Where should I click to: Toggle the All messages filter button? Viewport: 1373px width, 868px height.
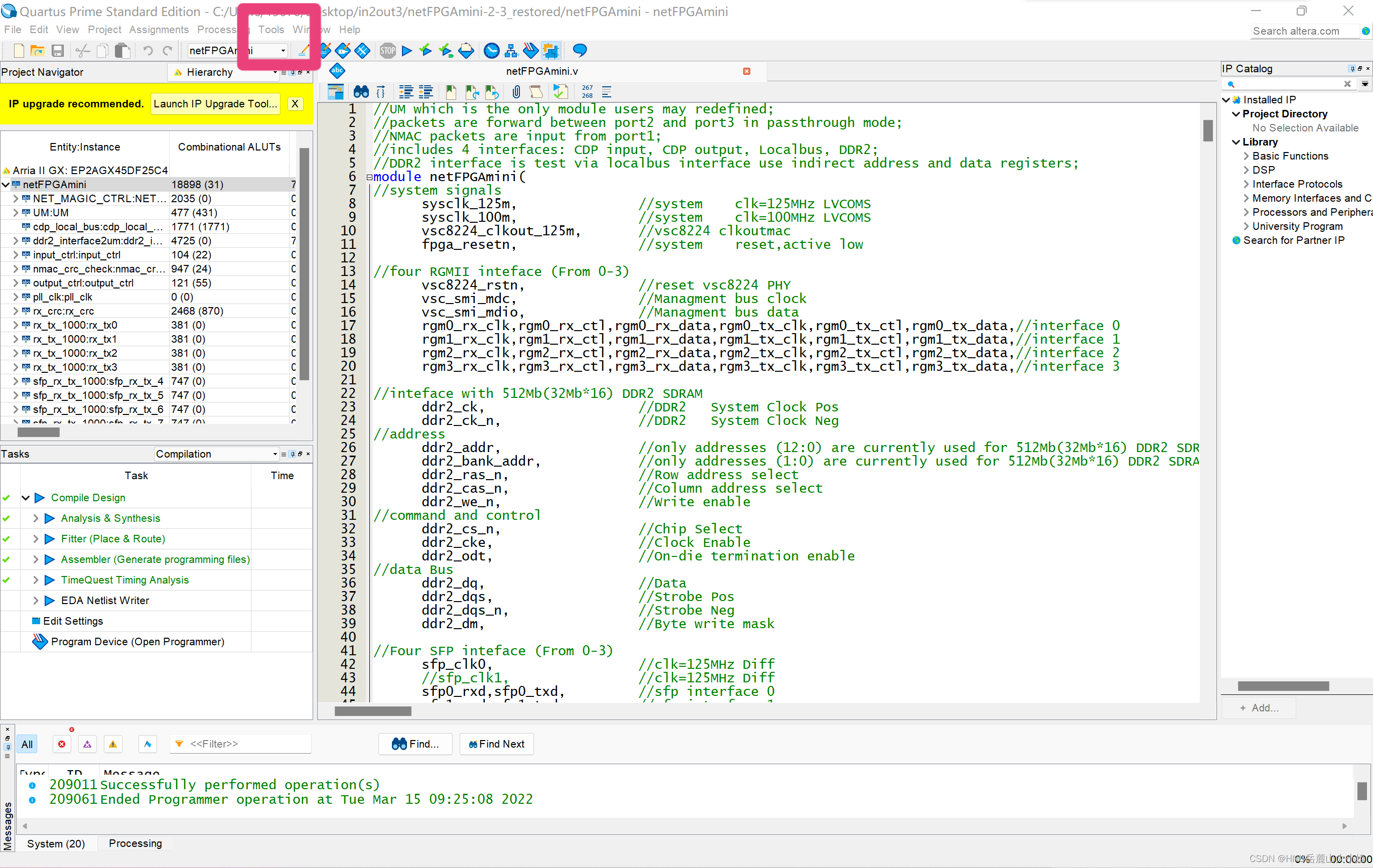point(27,744)
